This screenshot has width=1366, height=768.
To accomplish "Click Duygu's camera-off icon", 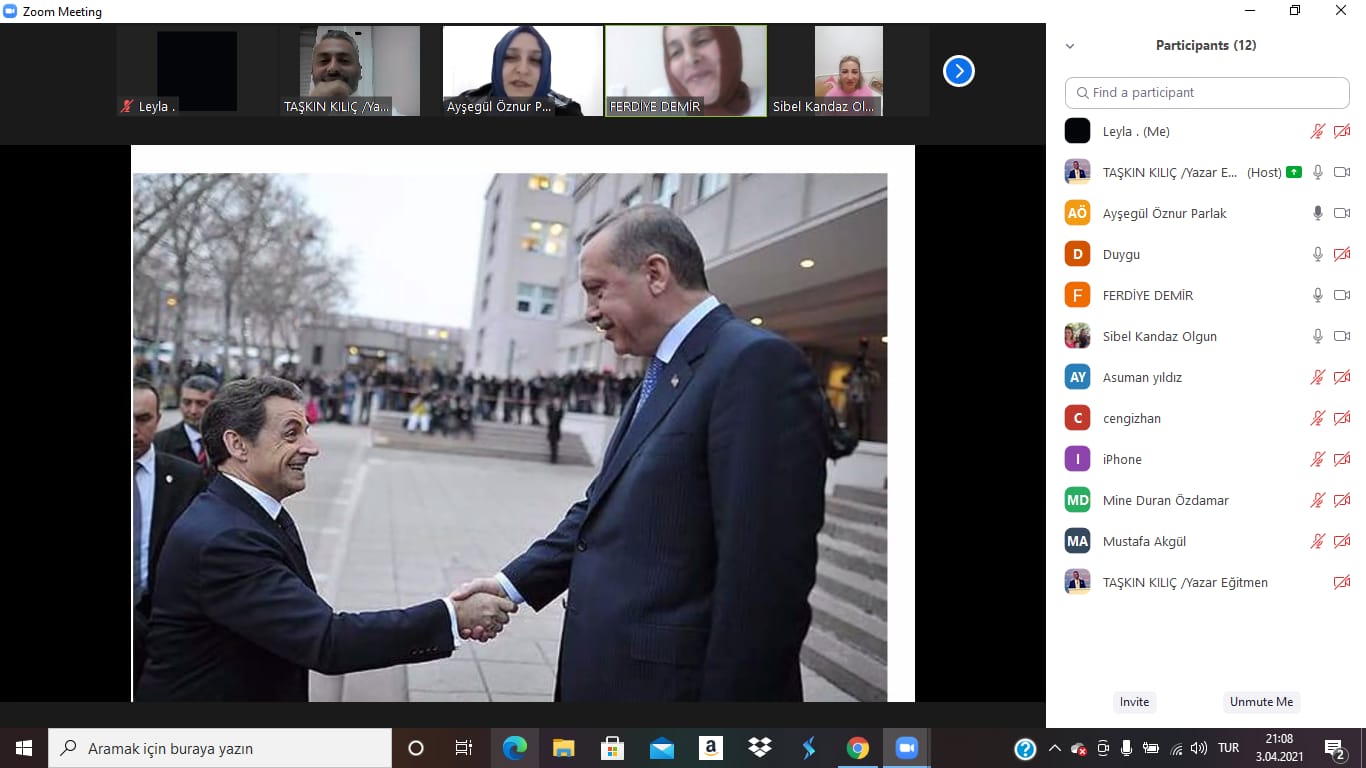I will click(x=1342, y=254).
